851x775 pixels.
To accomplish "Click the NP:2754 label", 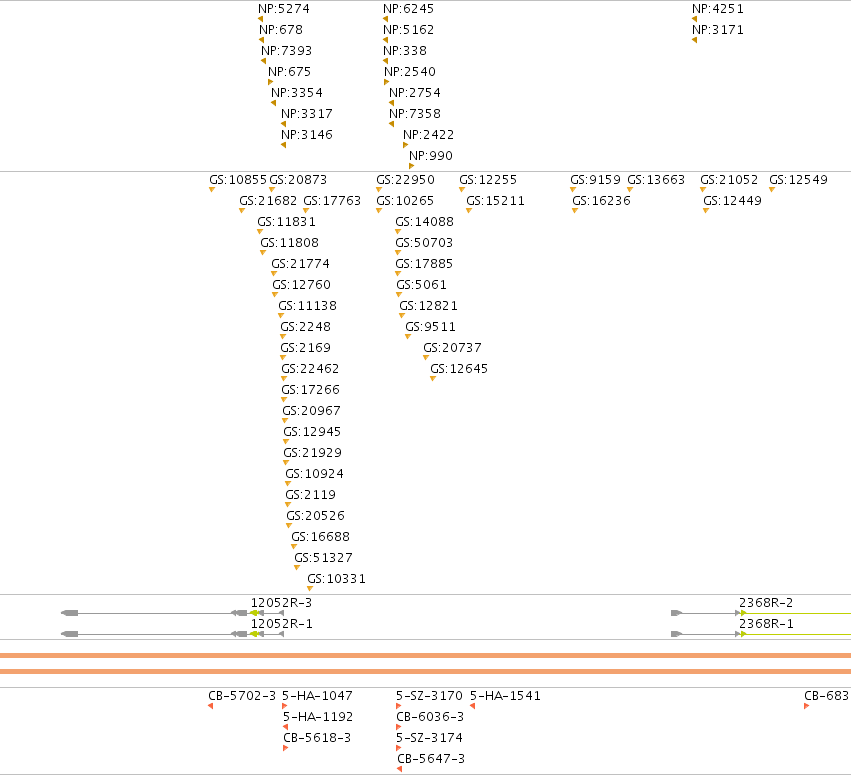I will 415,93.
